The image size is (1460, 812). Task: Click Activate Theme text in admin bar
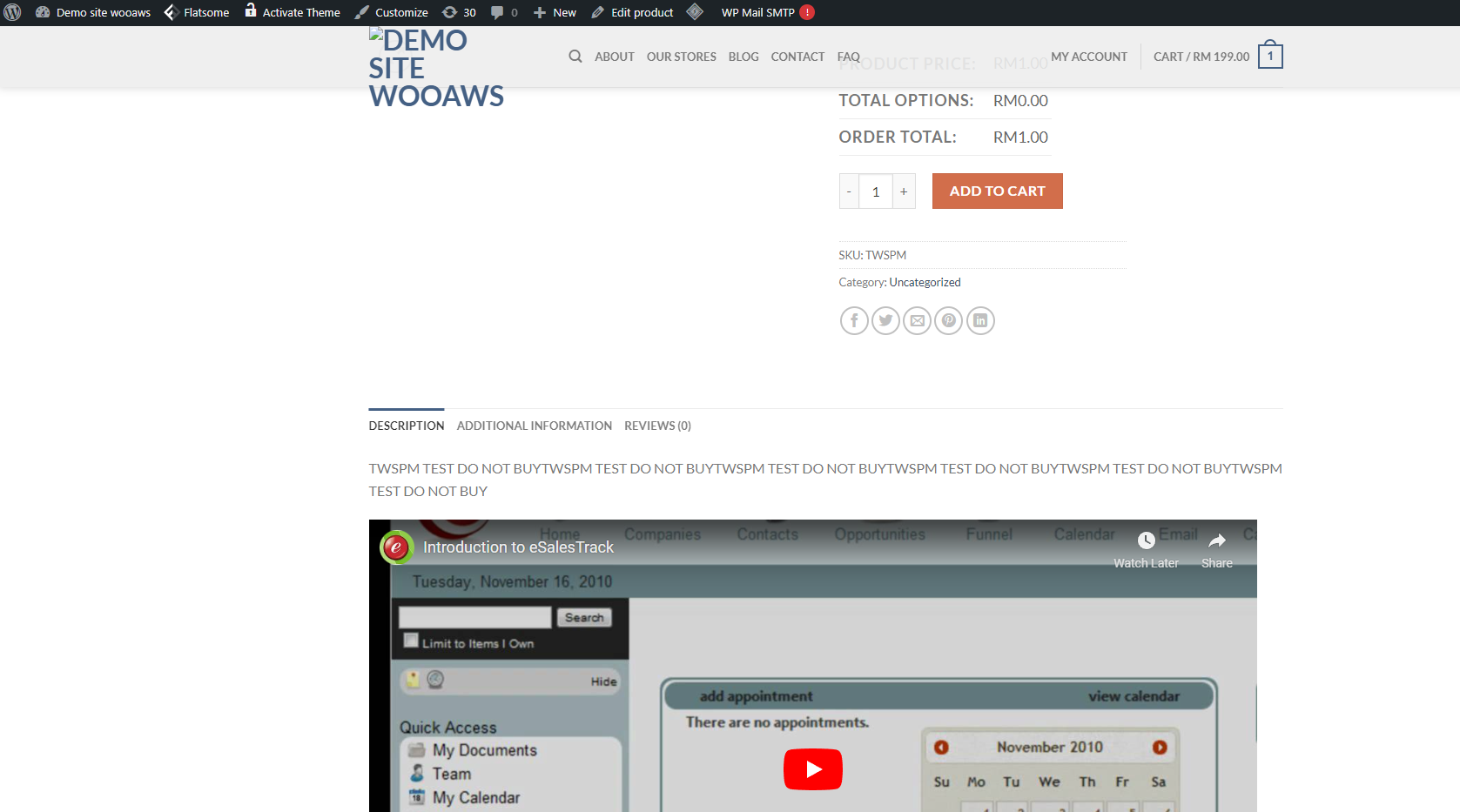tap(301, 12)
